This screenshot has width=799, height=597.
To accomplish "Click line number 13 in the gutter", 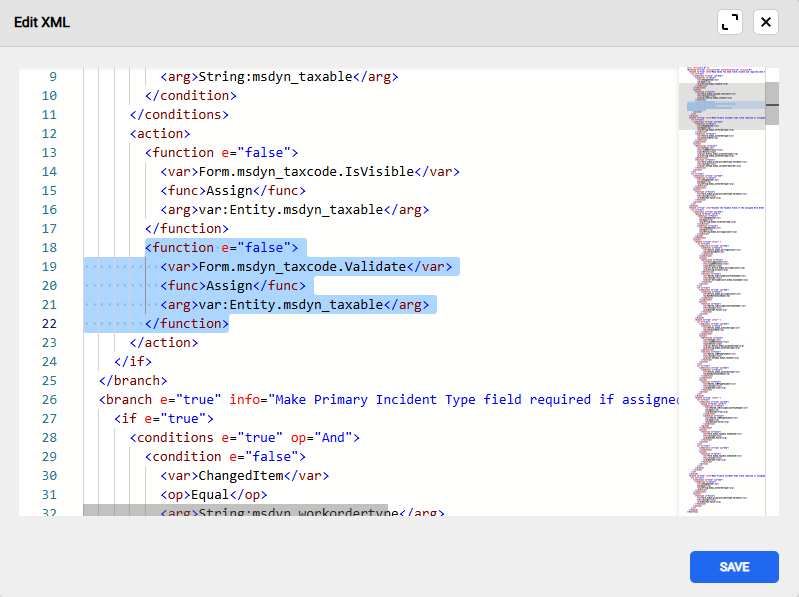I will [50, 152].
